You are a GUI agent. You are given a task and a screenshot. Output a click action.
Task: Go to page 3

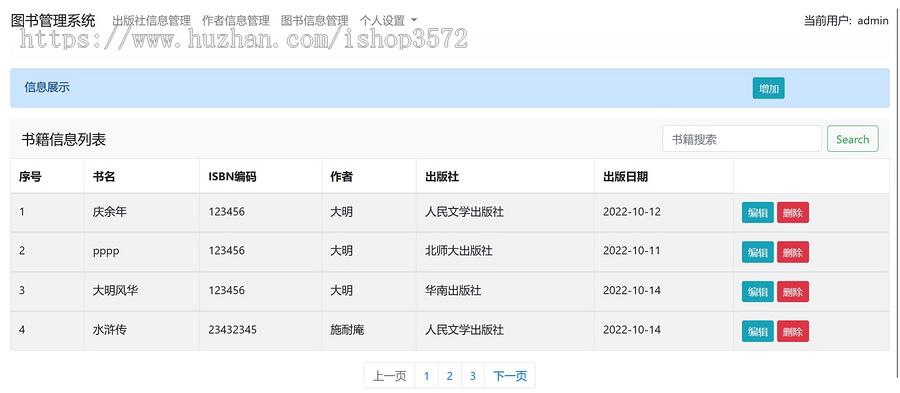473,376
